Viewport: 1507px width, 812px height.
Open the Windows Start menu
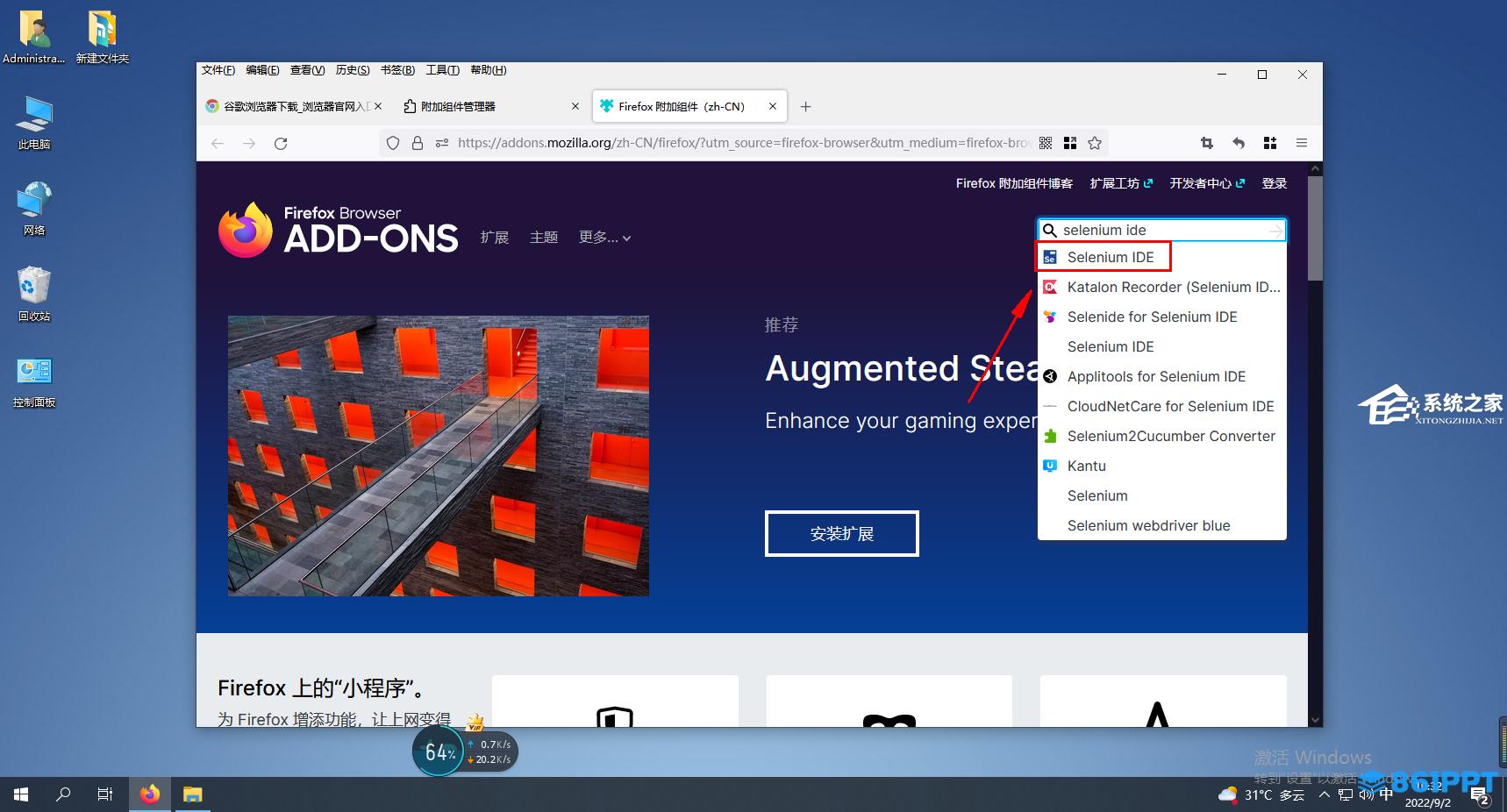(21, 794)
